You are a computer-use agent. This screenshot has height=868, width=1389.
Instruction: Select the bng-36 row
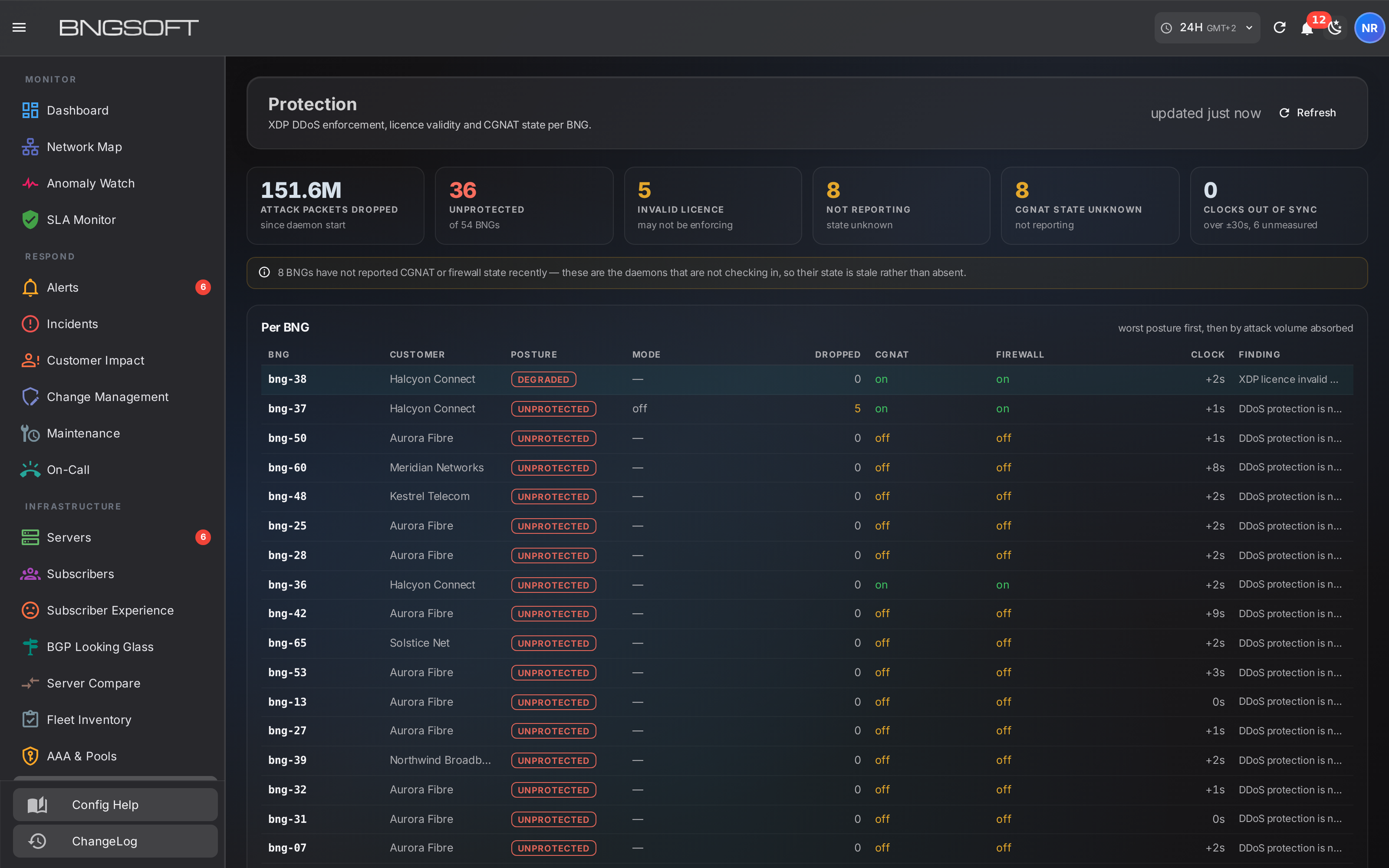click(x=807, y=585)
